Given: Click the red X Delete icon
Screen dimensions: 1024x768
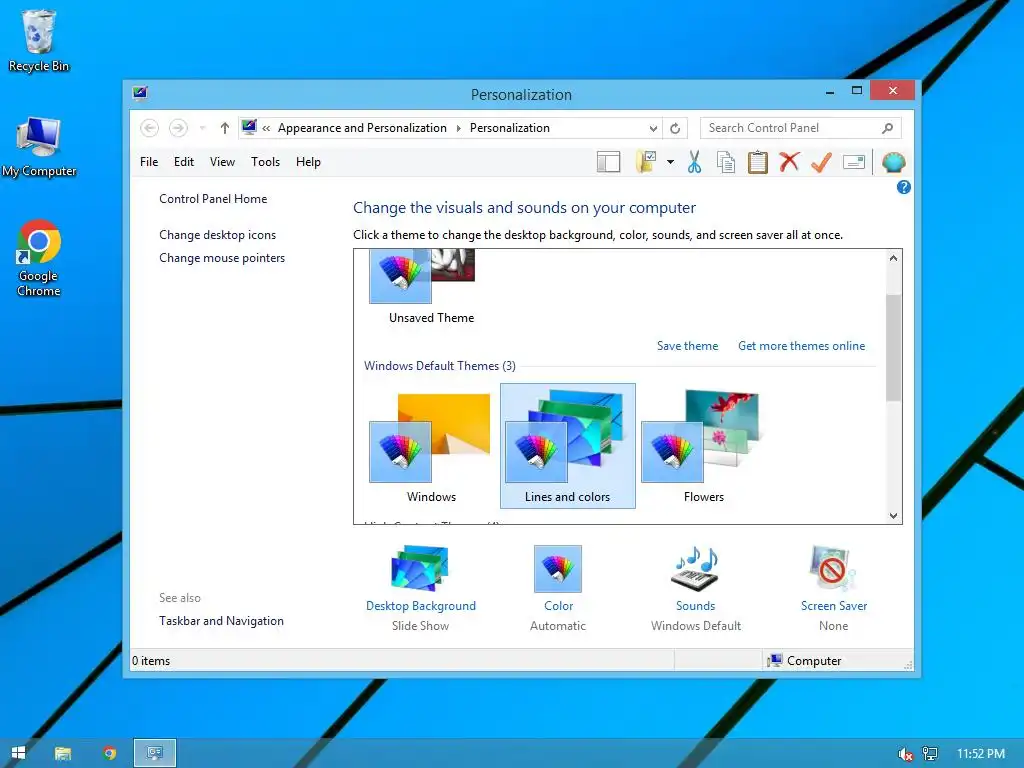Looking at the screenshot, I should [x=789, y=162].
